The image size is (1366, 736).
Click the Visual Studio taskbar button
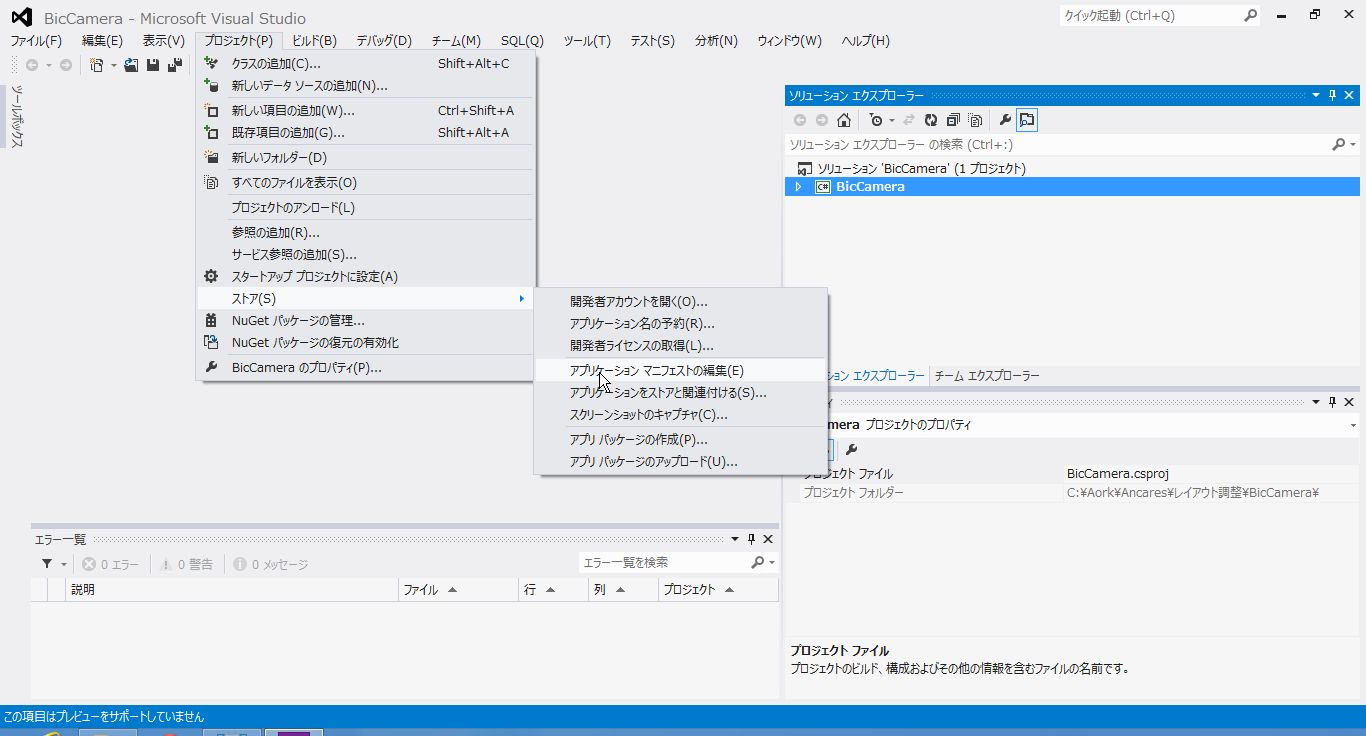coord(294,732)
